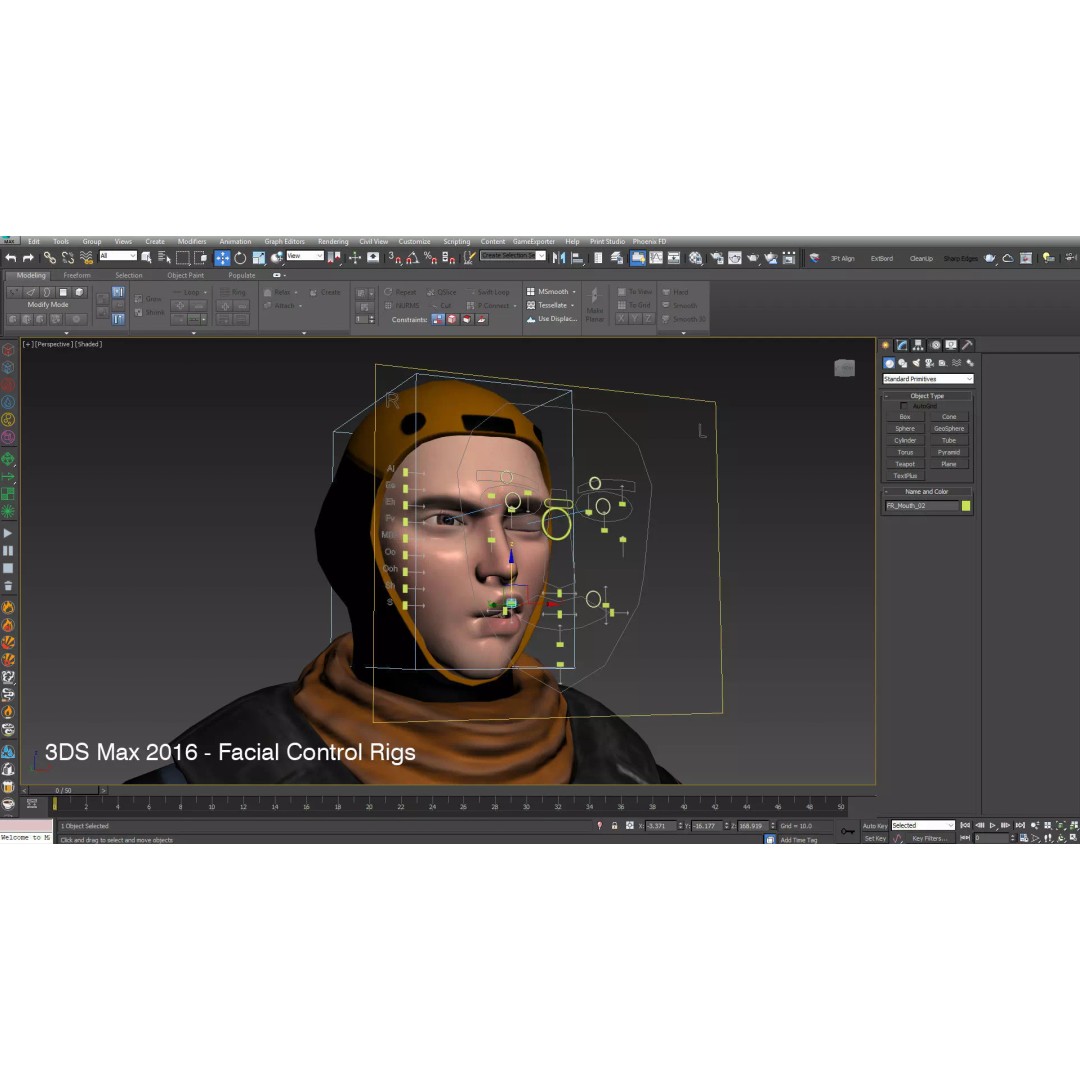Collapse the Object Type rollout

click(927, 395)
